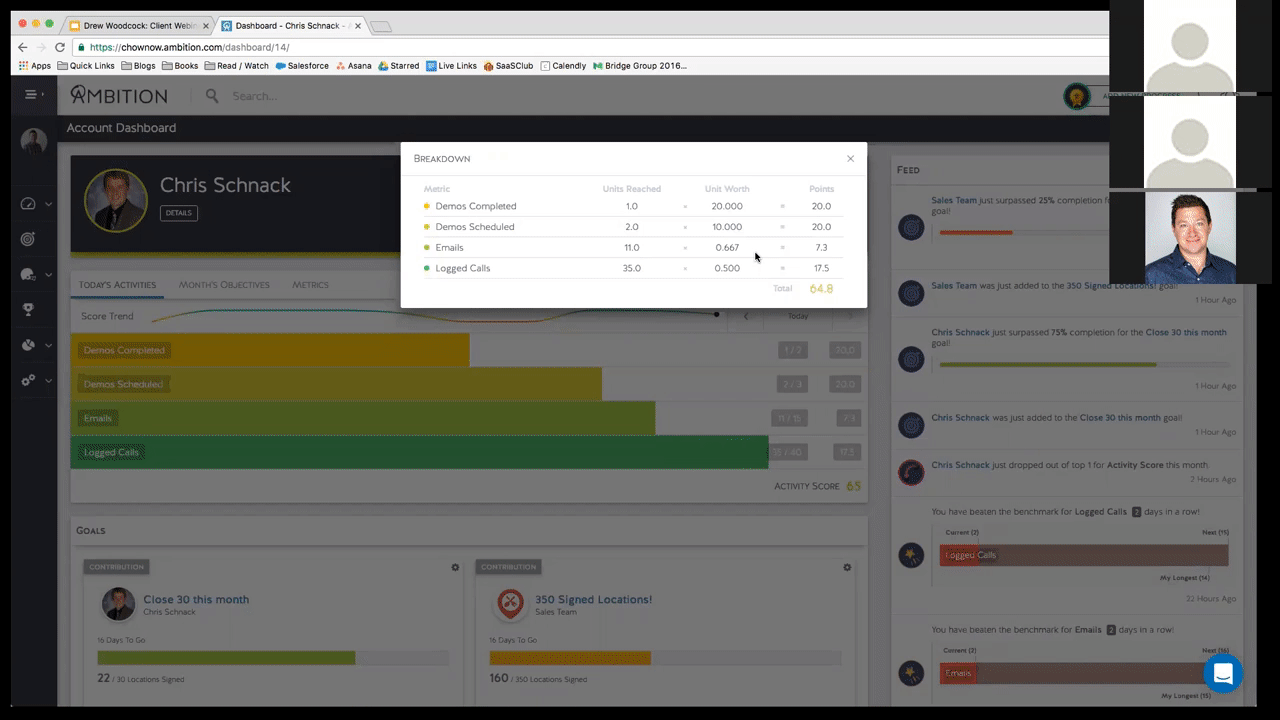Open the dashboard speedometer sidebar icon

coord(28,204)
